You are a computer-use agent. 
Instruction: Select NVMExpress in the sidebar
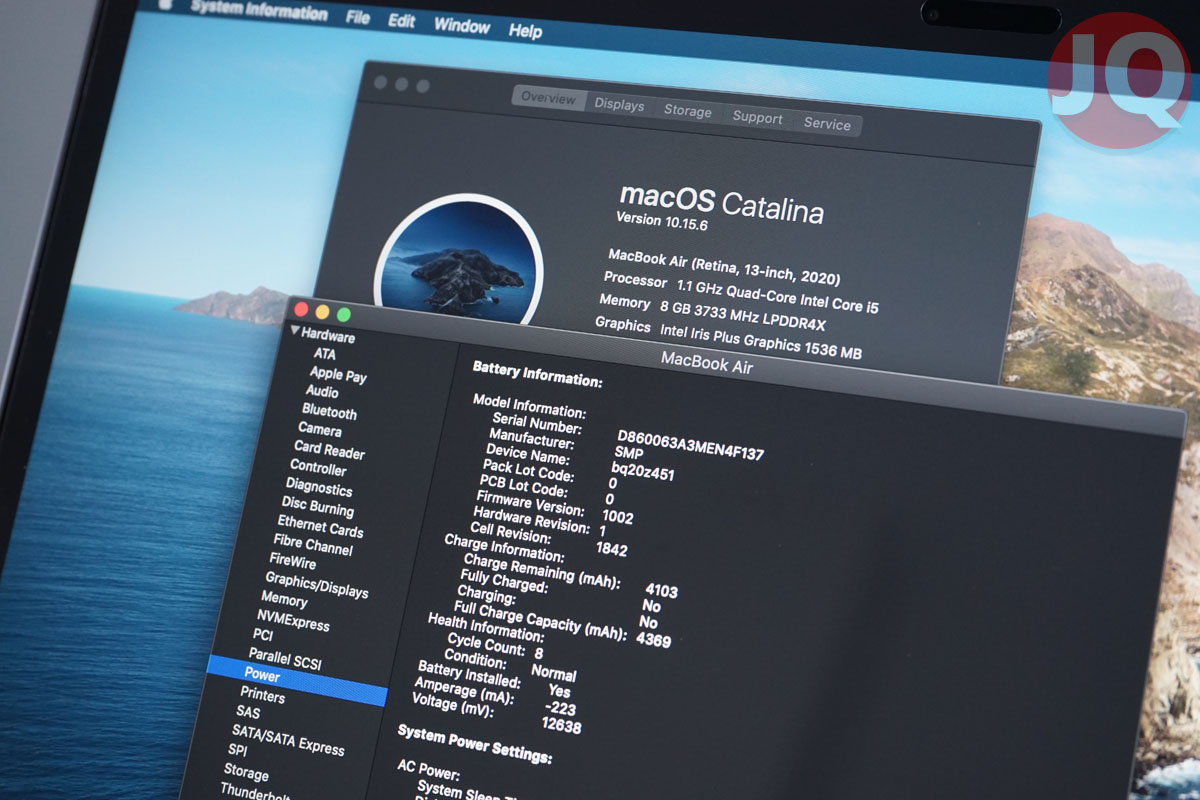tap(293, 620)
